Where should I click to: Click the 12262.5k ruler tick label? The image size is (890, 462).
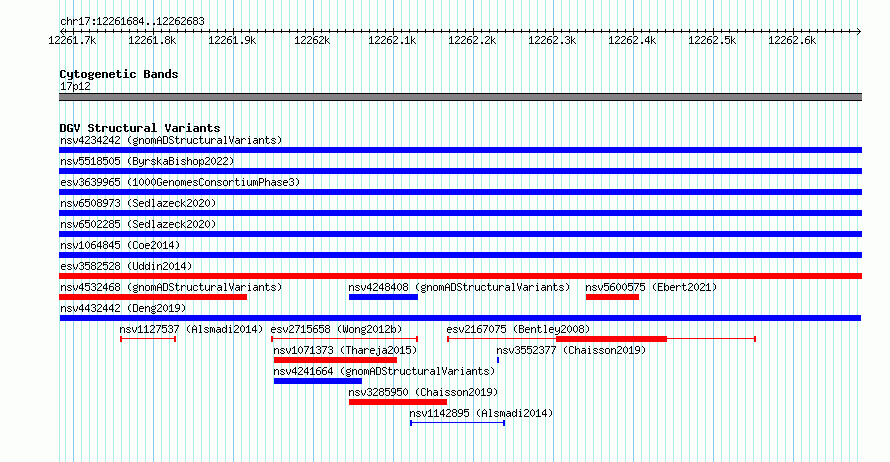point(712,40)
